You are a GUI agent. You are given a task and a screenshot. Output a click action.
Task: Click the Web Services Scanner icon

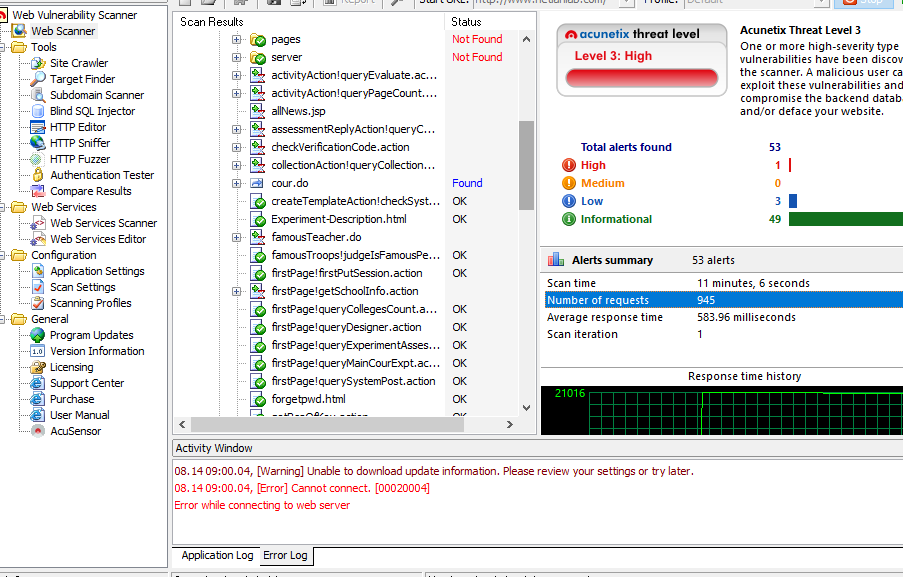(x=38, y=223)
